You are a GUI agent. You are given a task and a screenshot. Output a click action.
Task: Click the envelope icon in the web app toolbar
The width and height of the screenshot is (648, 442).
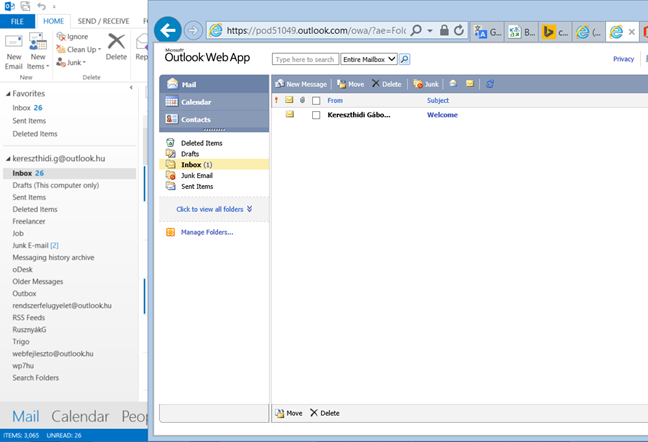470,83
